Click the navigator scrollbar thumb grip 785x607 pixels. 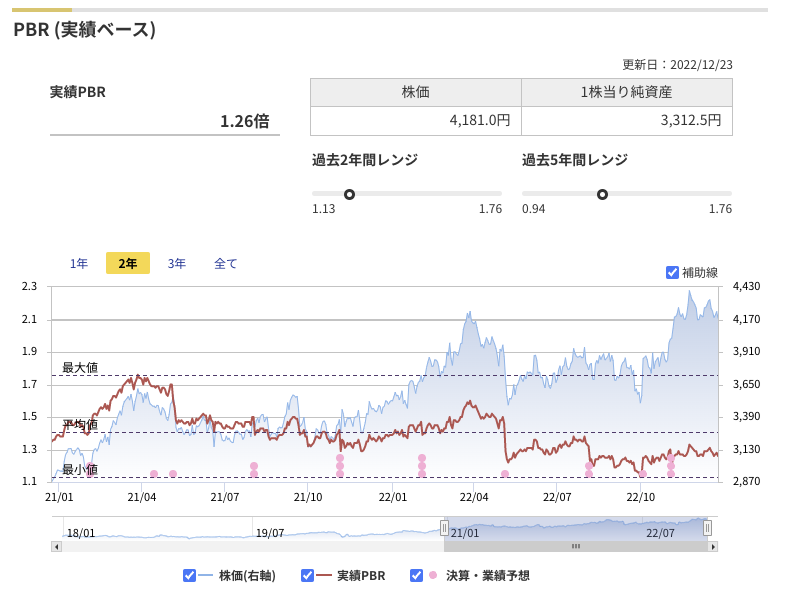tap(576, 546)
